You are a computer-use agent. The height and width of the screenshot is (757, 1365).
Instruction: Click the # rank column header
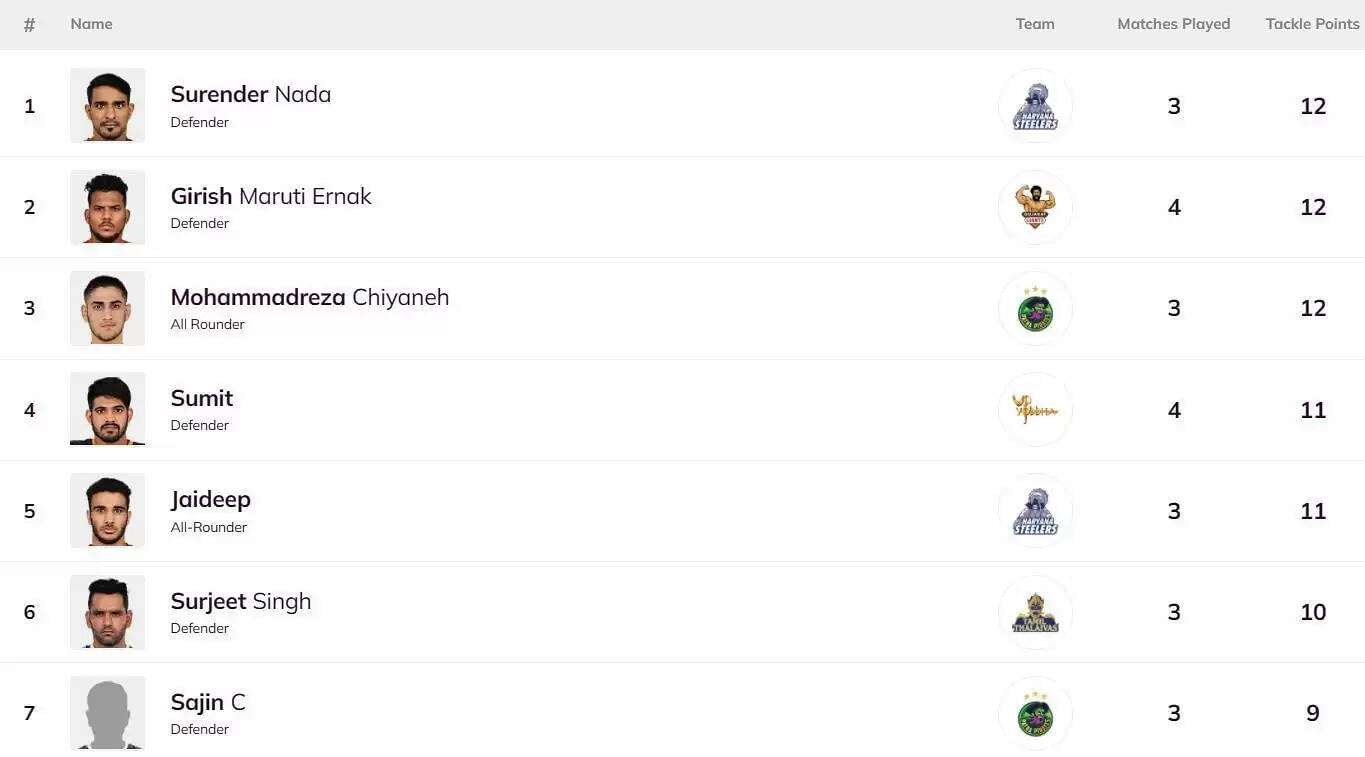click(29, 25)
